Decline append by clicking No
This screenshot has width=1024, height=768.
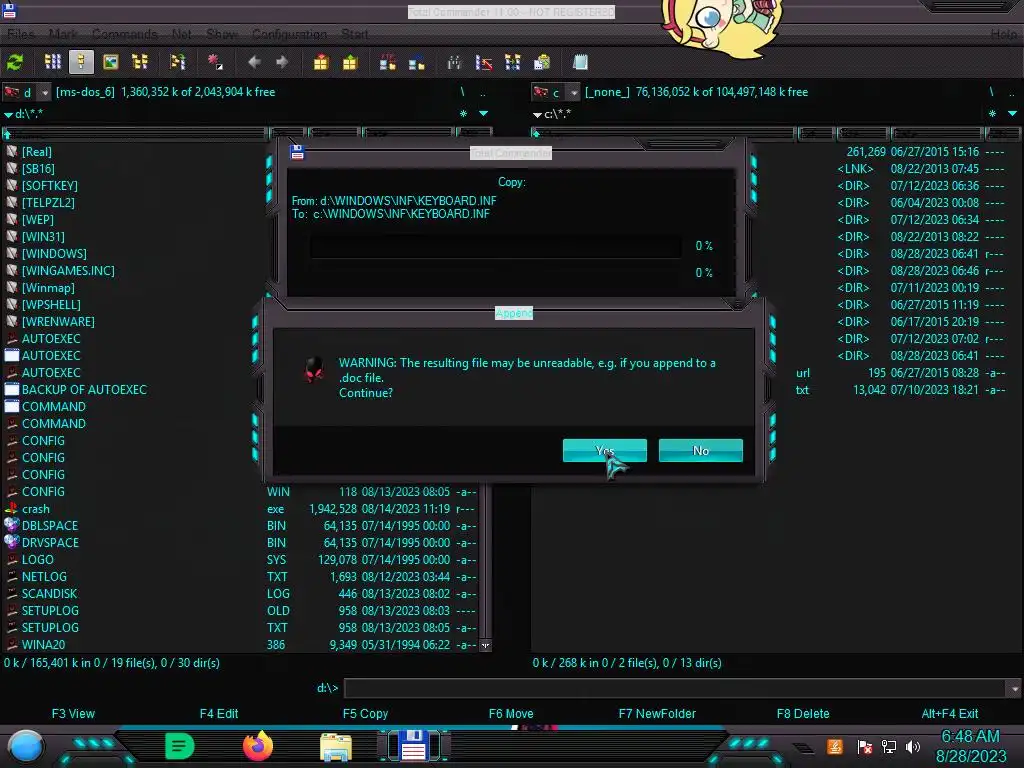(701, 451)
